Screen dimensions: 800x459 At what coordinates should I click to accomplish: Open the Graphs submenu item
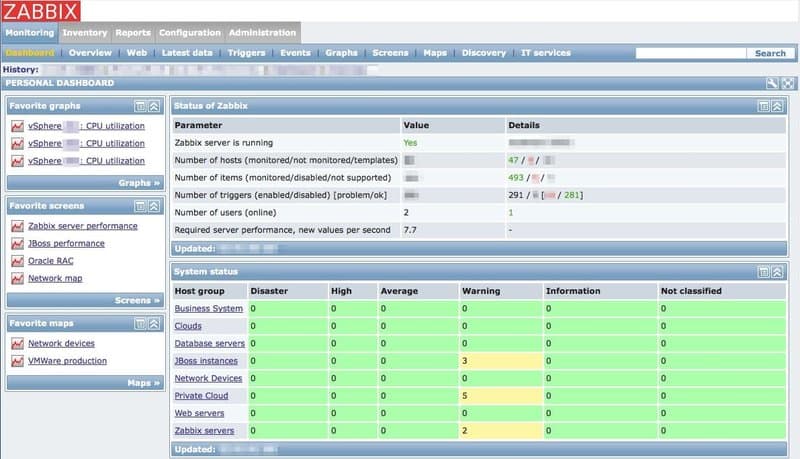[341, 53]
